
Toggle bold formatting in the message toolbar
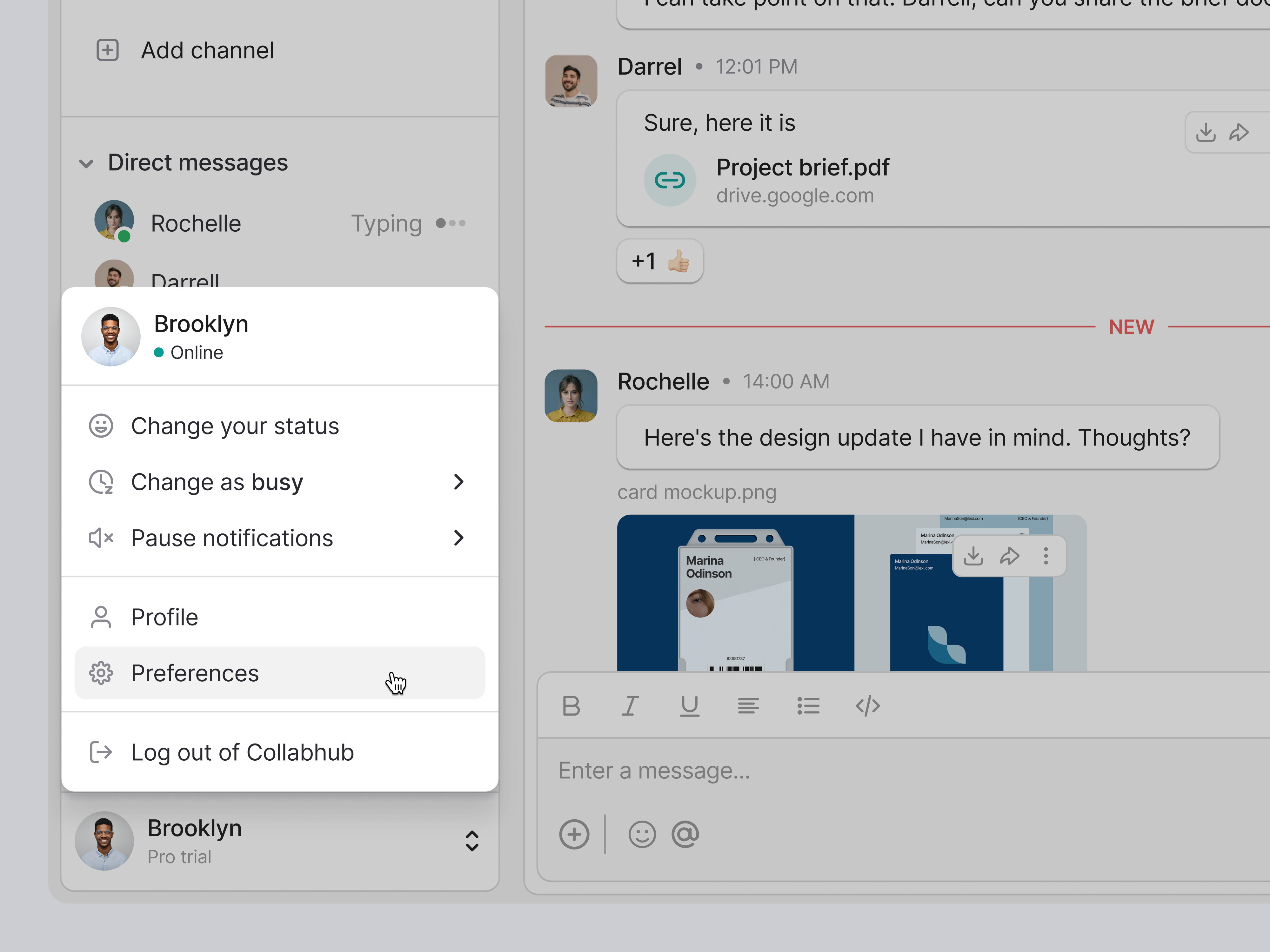pyautogui.click(x=571, y=706)
